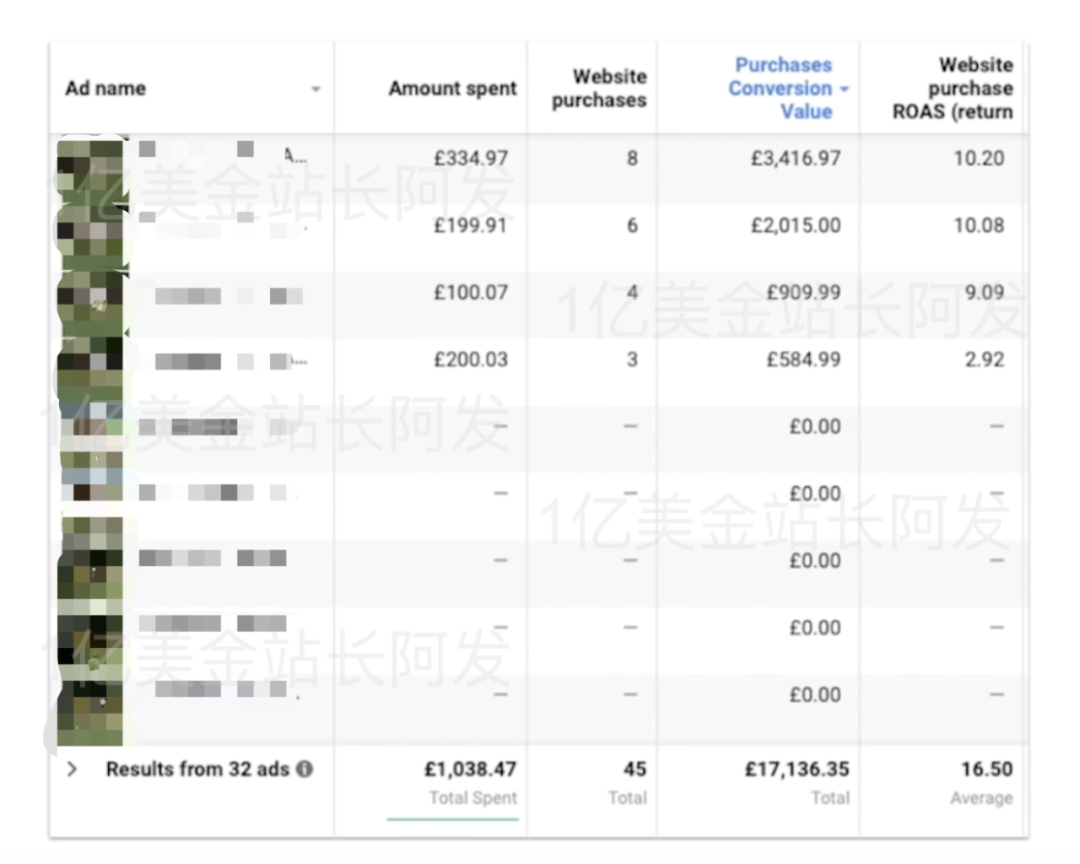This screenshot has width=1080, height=864.
Task: Click the info icon beside Results from 32 ads
Action: [x=304, y=770]
